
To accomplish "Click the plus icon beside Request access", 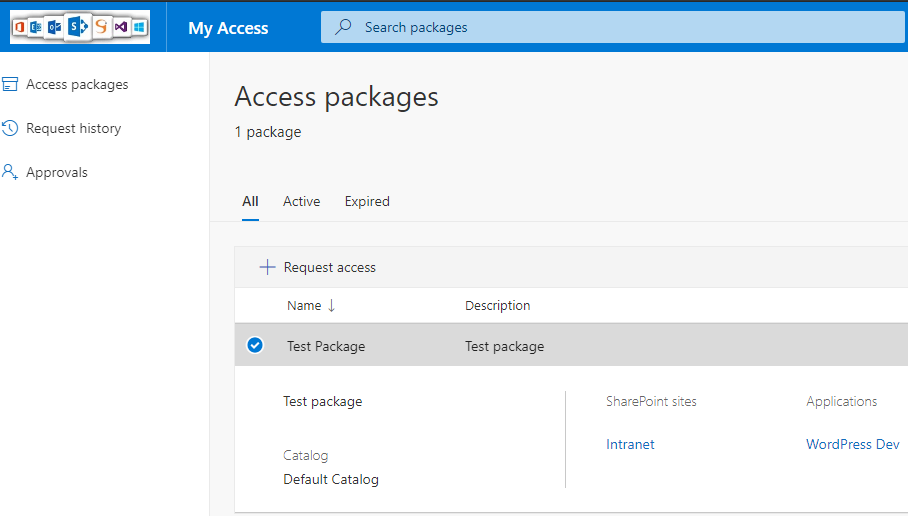I will (267, 267).
